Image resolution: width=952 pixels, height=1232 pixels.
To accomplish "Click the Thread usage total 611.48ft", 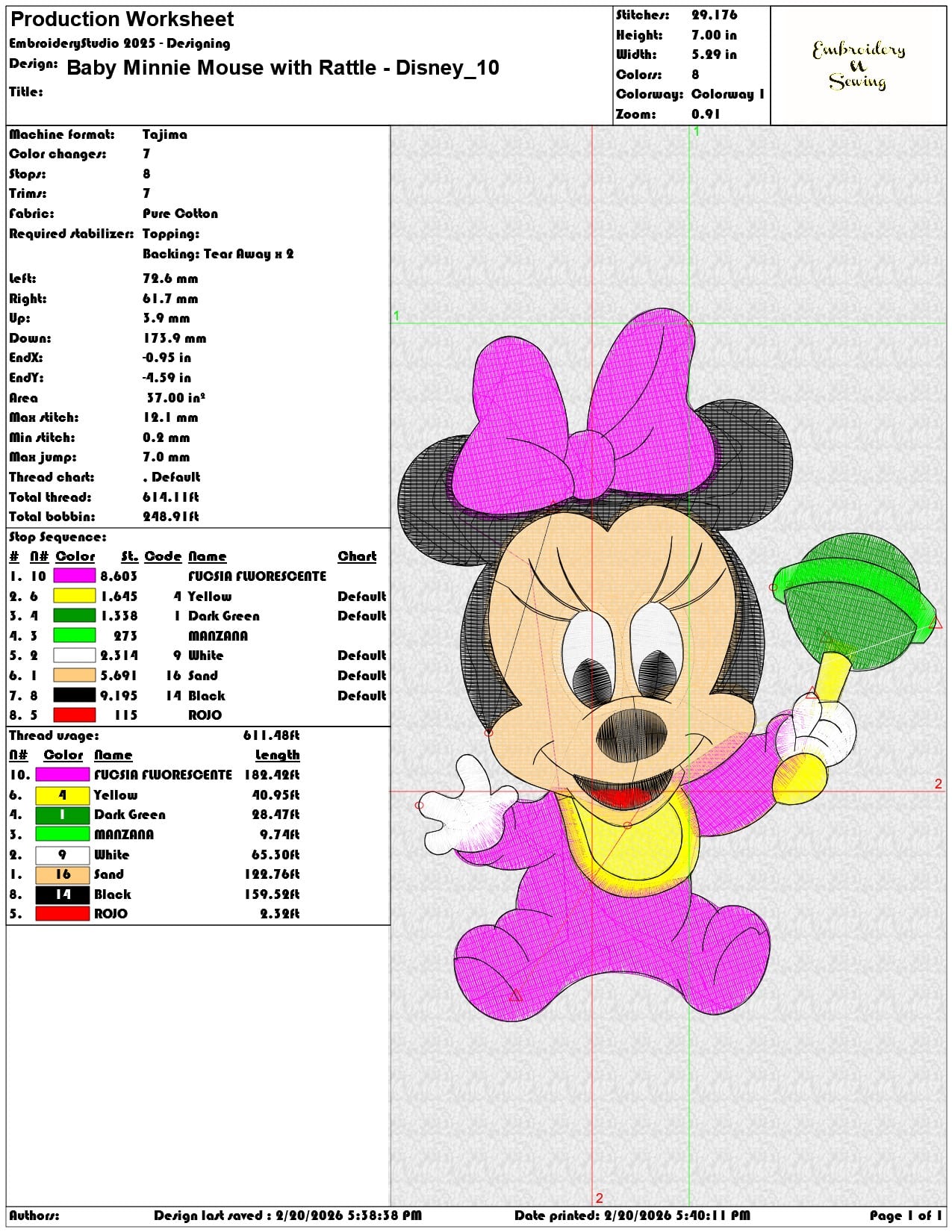I will [x=272, y=735].
